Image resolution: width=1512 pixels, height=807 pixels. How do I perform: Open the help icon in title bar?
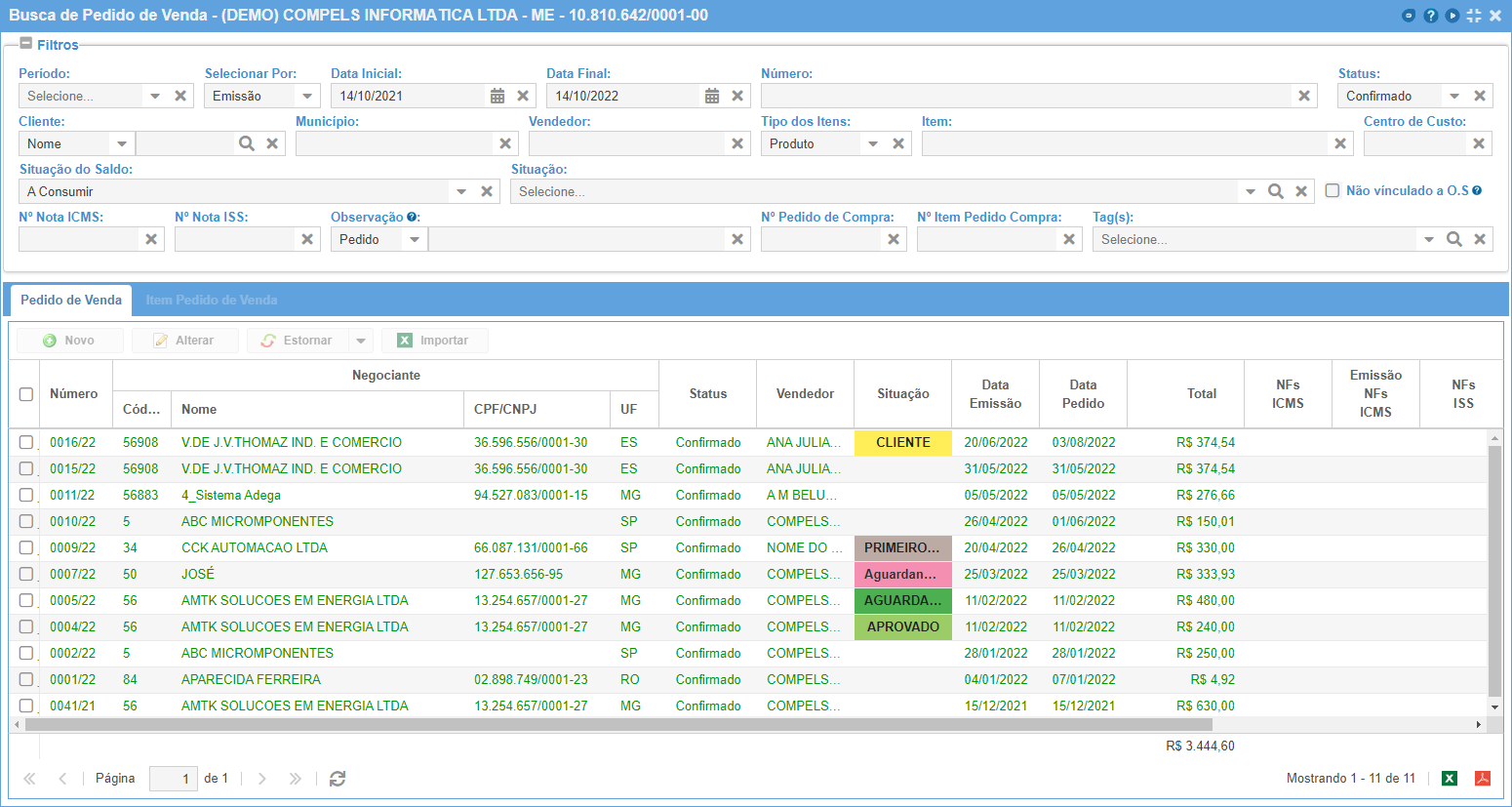[1431, 16]
